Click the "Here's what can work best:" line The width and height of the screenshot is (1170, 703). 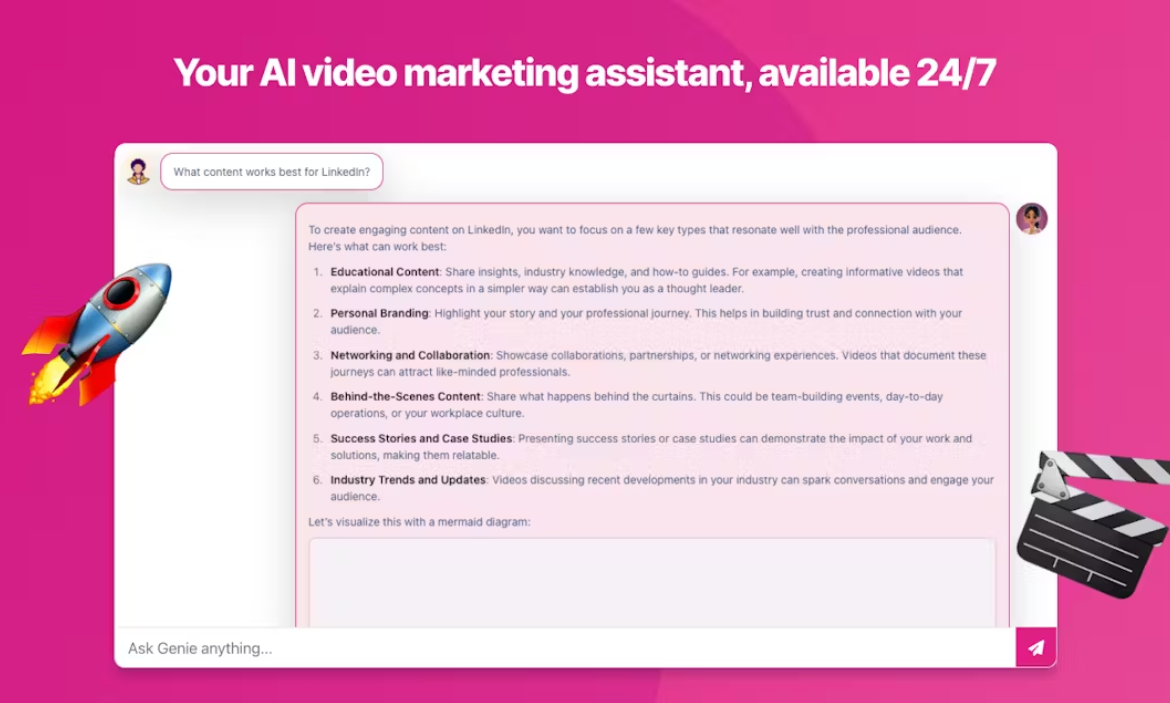(377, 246)
